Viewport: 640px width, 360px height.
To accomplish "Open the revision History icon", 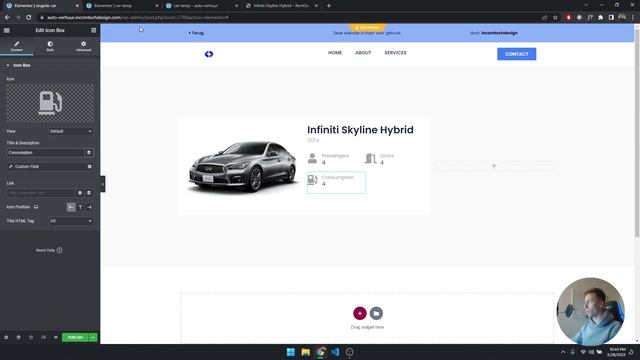I will [31, 338].
